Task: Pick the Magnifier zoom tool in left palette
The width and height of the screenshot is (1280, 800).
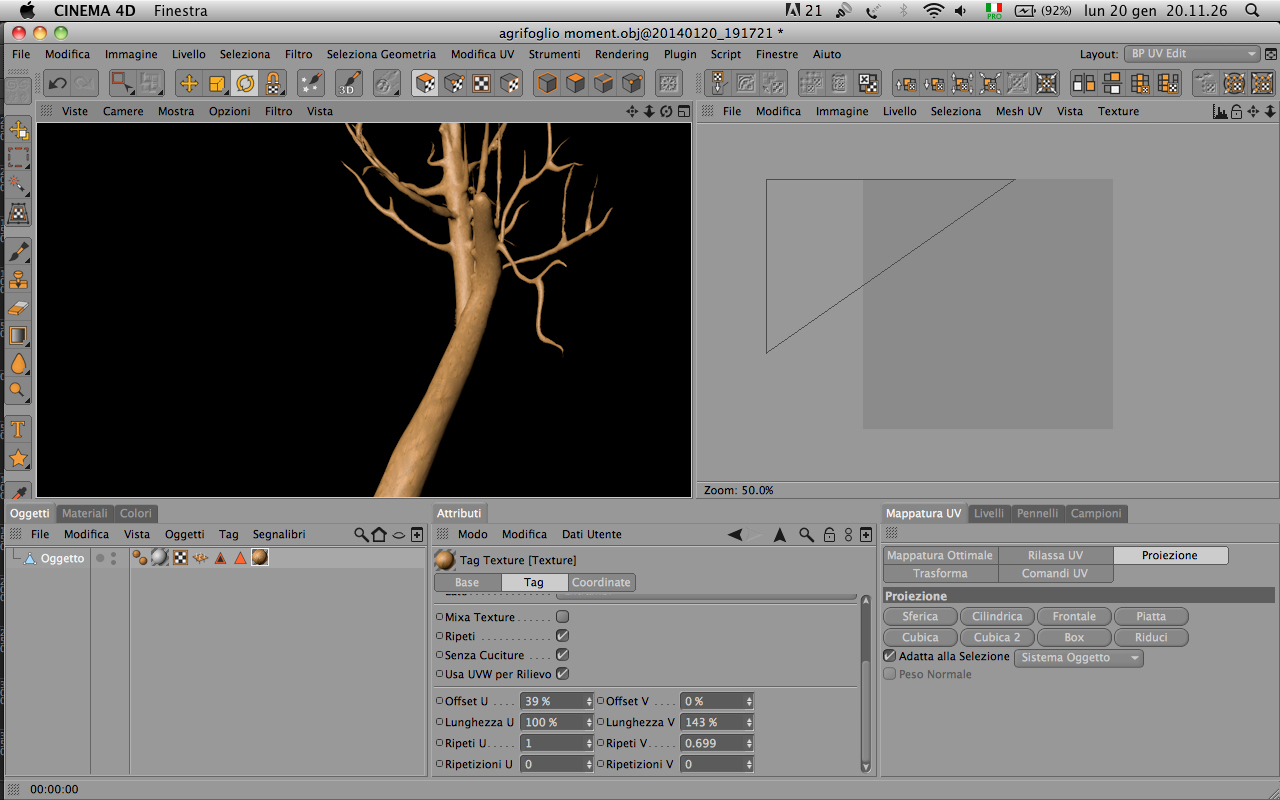Action: [18, 391]
